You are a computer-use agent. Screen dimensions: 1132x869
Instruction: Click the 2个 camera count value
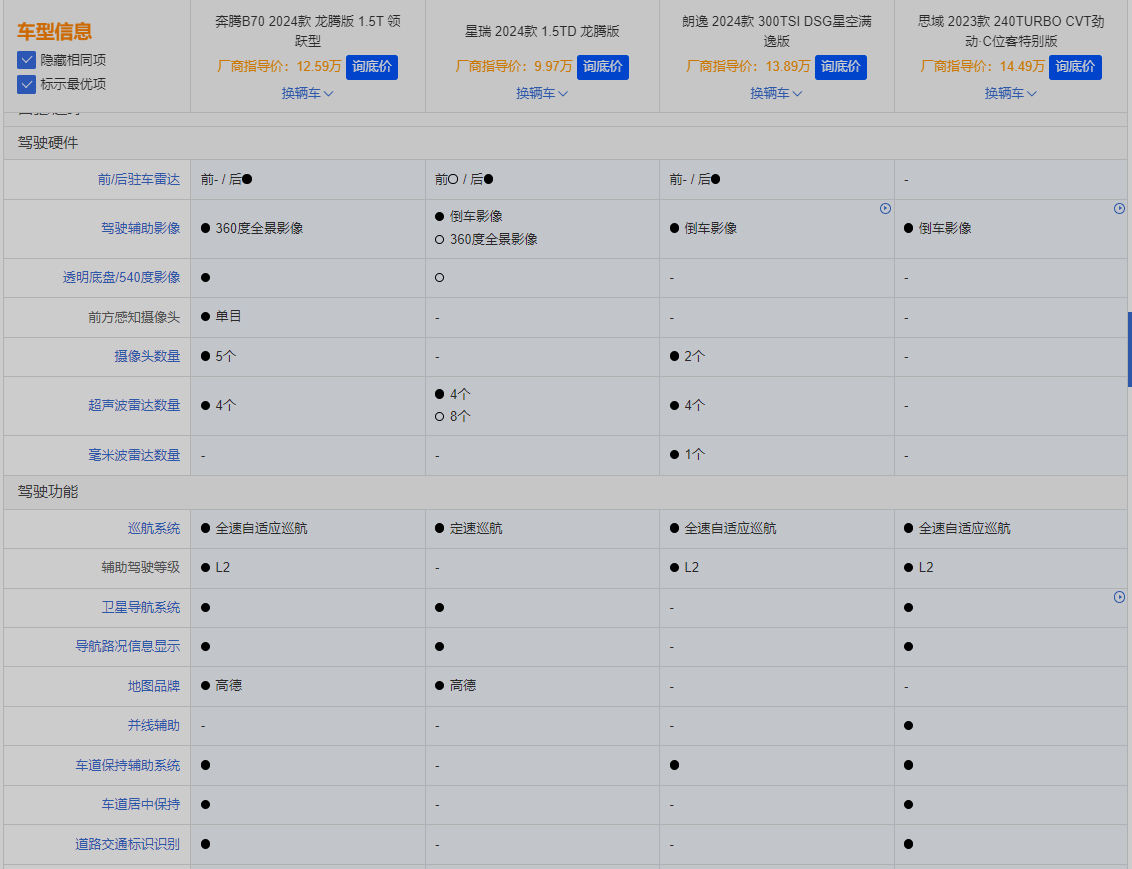(695, 356)
